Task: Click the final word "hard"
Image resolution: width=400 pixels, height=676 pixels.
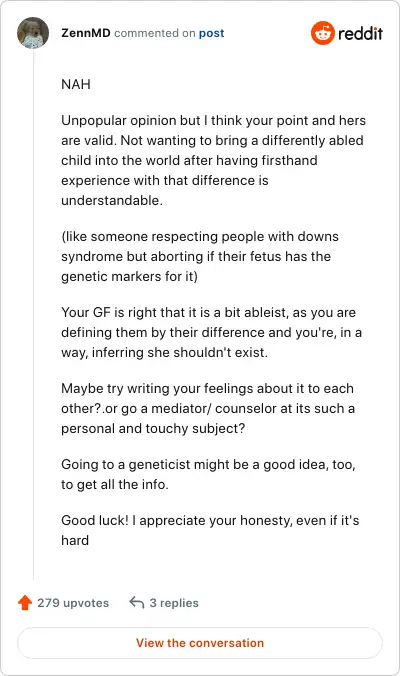Action: [75, 540]
